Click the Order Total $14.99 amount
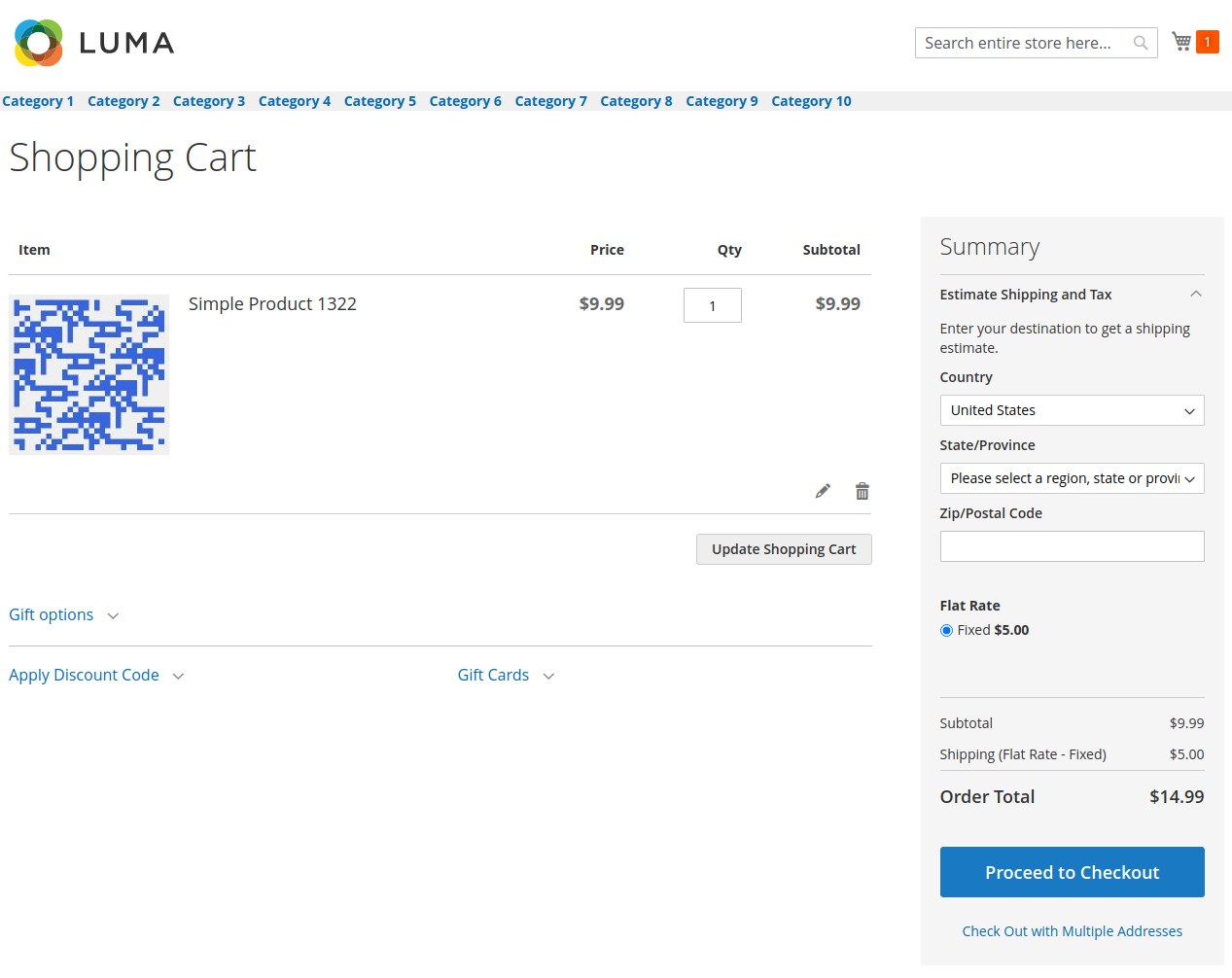Image resolution: width=1232 pixels, height=978 pixels. (x=1177, y=797)
